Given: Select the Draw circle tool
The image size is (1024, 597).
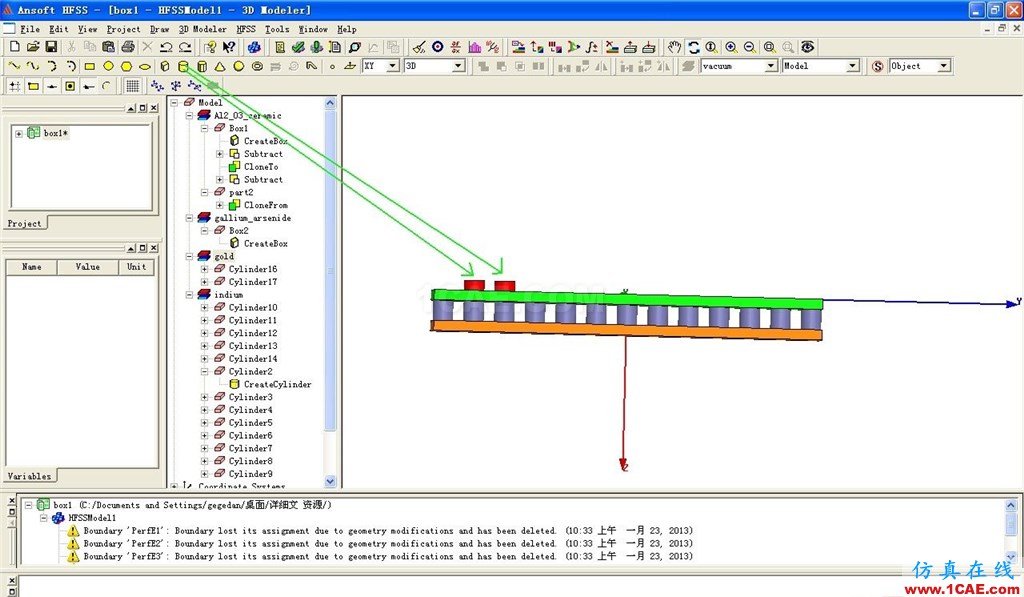Looking at the screenshot, I should pos(108,66).
